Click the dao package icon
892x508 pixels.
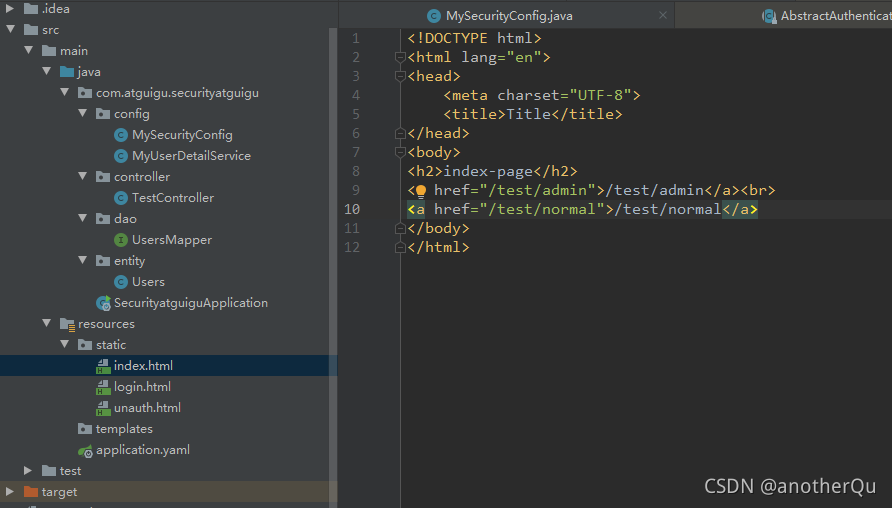[103, 219]
